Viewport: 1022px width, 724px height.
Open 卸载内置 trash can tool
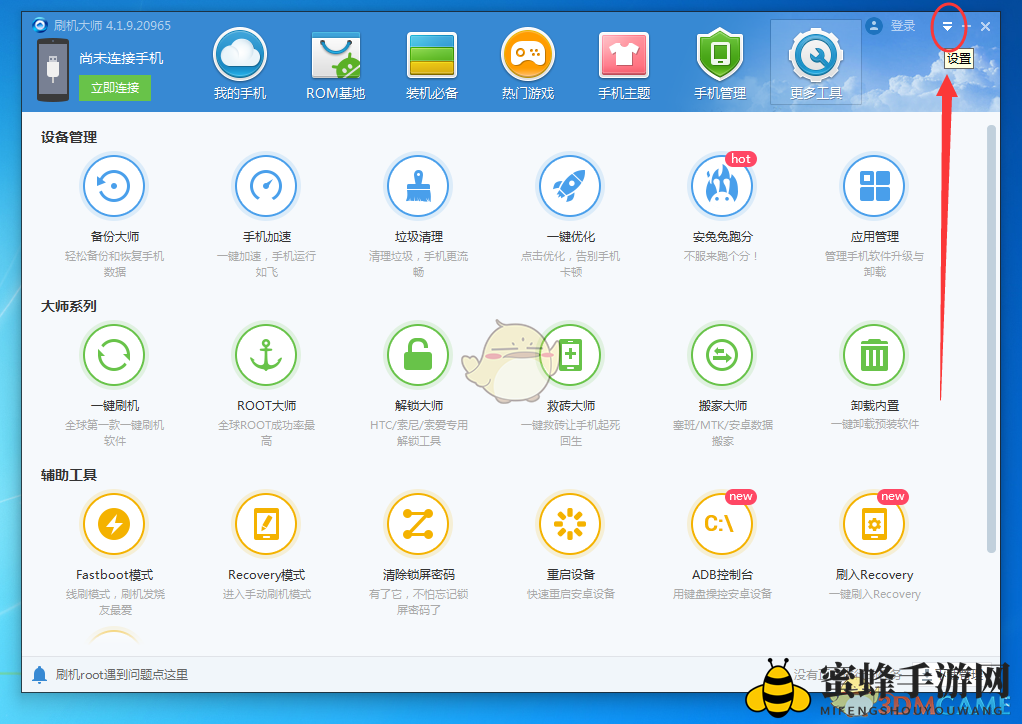874,355
